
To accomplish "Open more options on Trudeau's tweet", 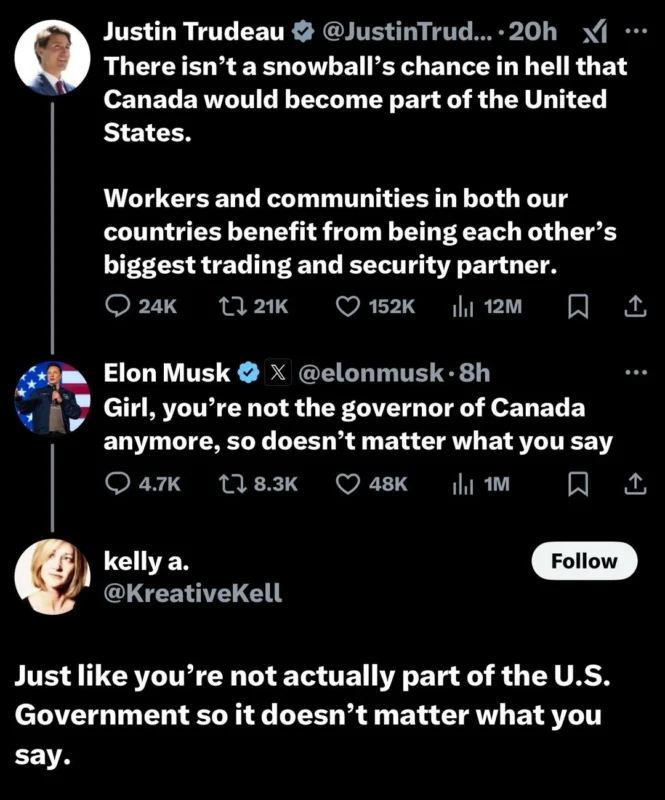I will pyautogui.click(x=635, y=31).
